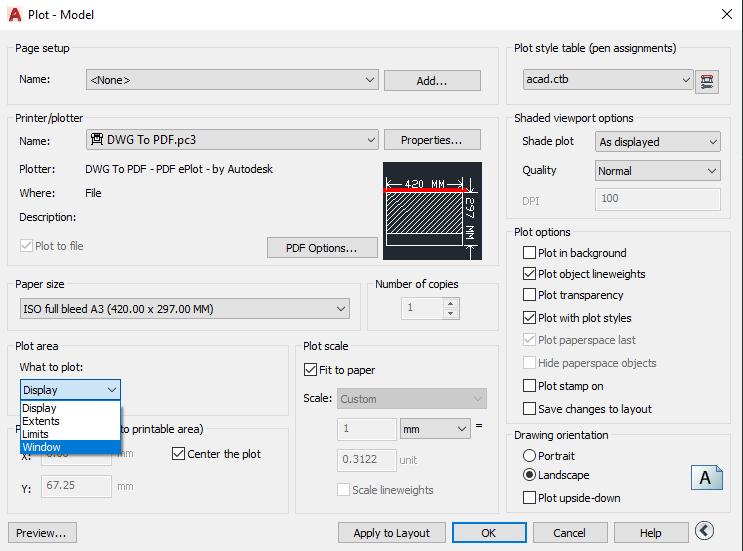Viewport: 743px width, 551px height.
Task: Click the DPI value field
Action: (658, 199)
